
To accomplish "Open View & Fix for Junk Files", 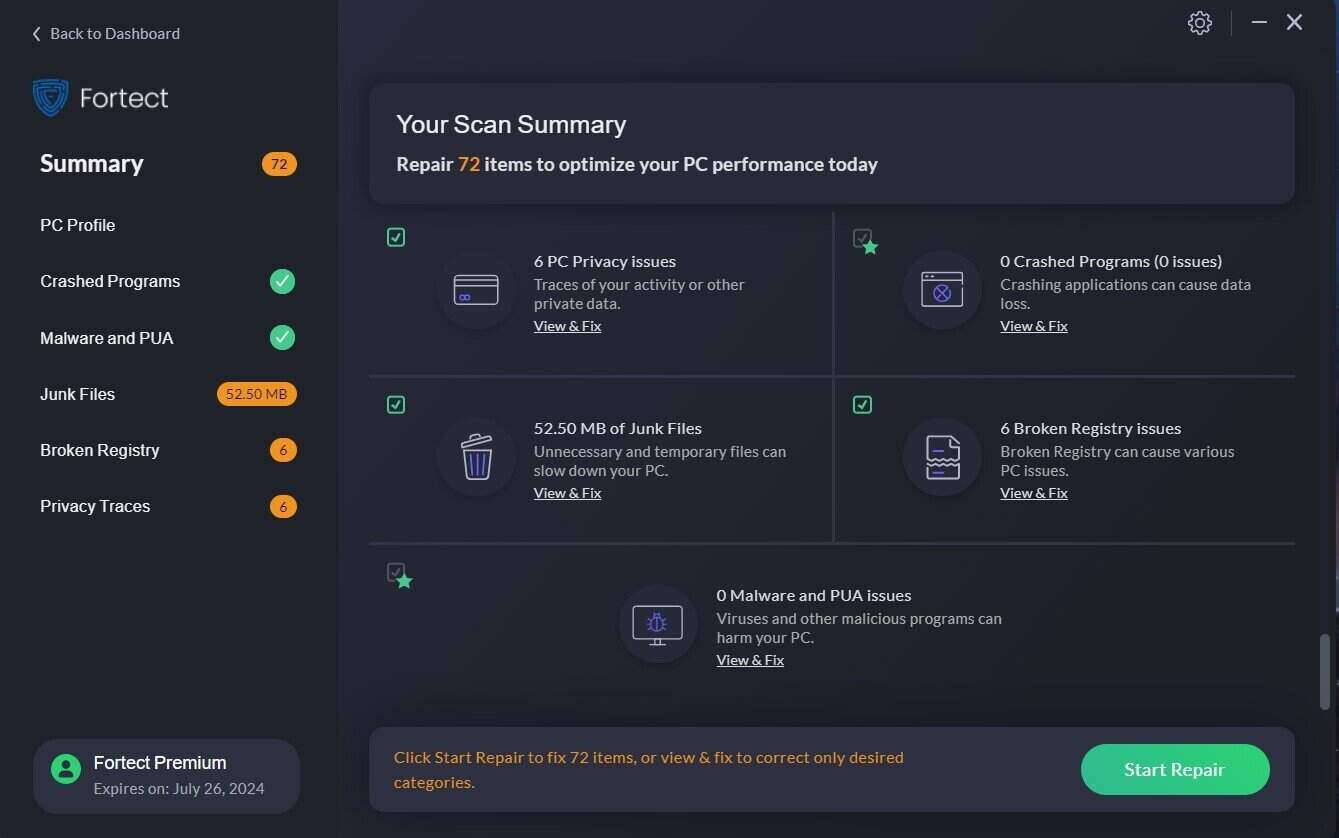I will tap(567, 492).
